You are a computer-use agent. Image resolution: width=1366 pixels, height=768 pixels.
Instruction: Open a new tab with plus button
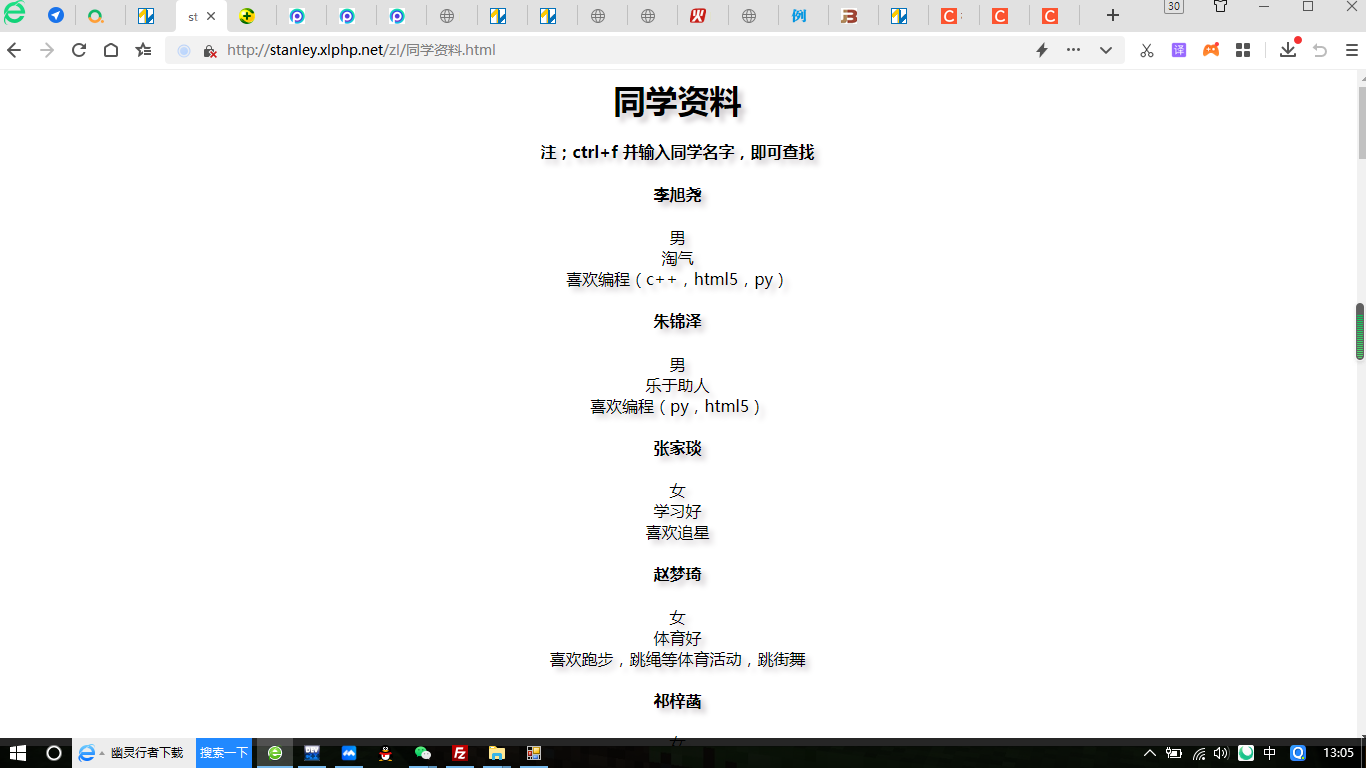click(1112, 16)
